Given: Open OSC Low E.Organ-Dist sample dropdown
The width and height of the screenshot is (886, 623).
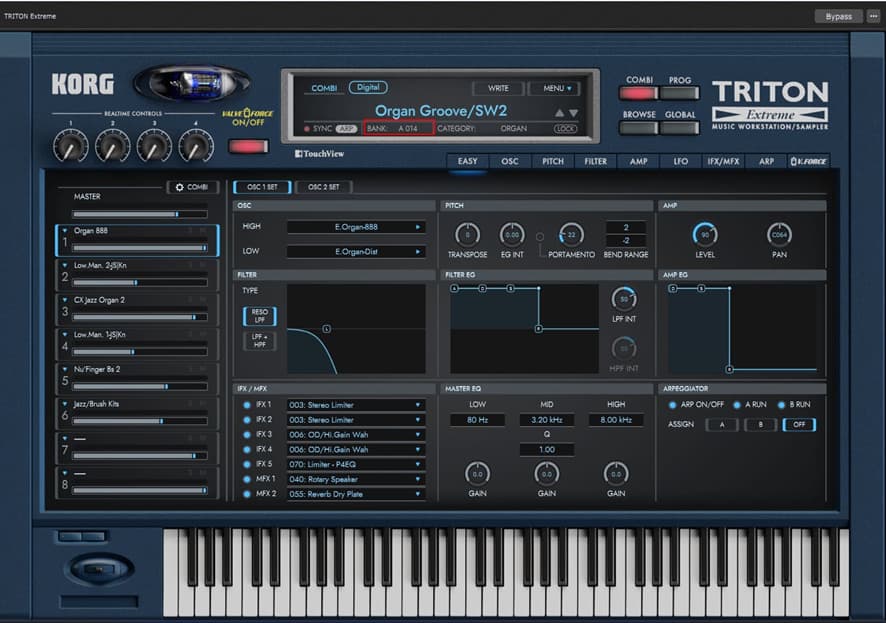Looking at the screenshot, I should 356,252.
